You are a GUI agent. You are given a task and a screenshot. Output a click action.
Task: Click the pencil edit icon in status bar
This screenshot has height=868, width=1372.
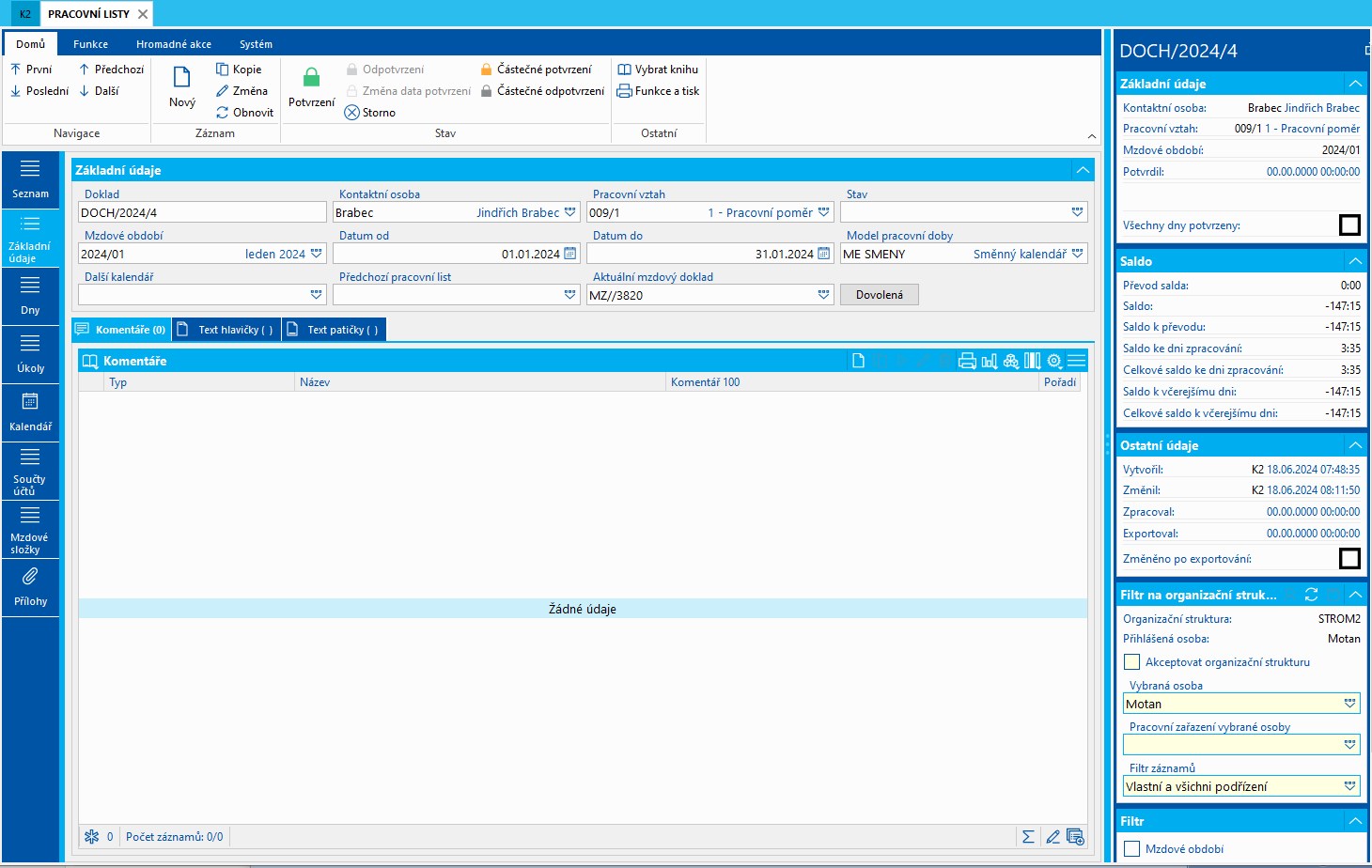click(x=1052, y=836)
